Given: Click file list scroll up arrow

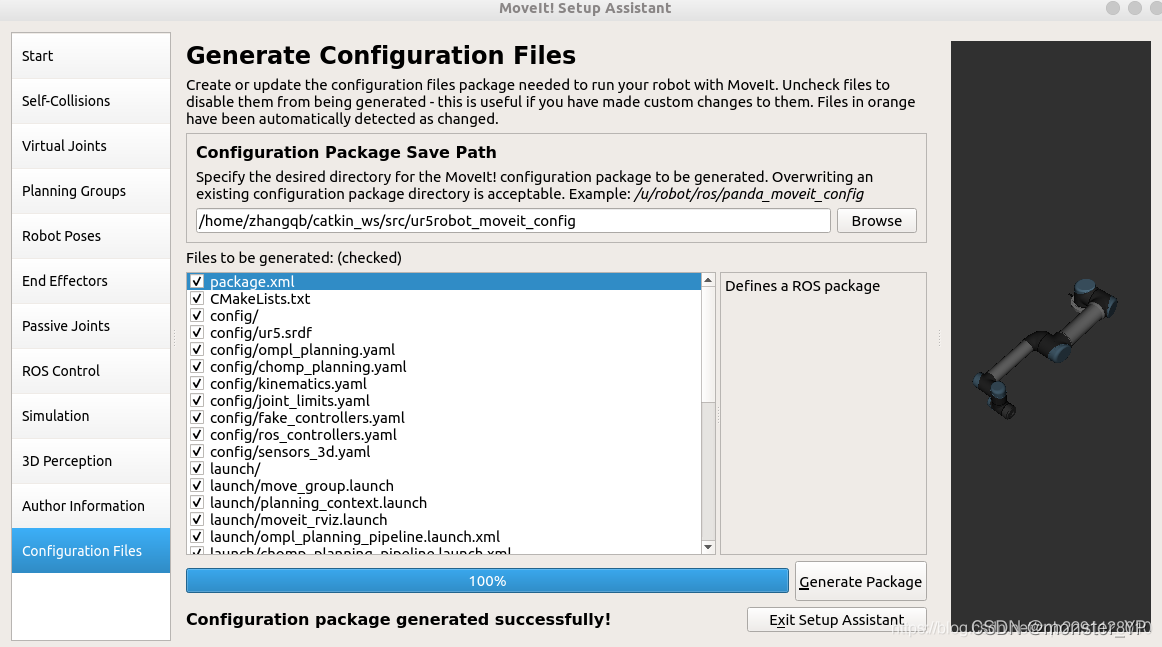Looking at the screenshot, I should click(708, 280).
